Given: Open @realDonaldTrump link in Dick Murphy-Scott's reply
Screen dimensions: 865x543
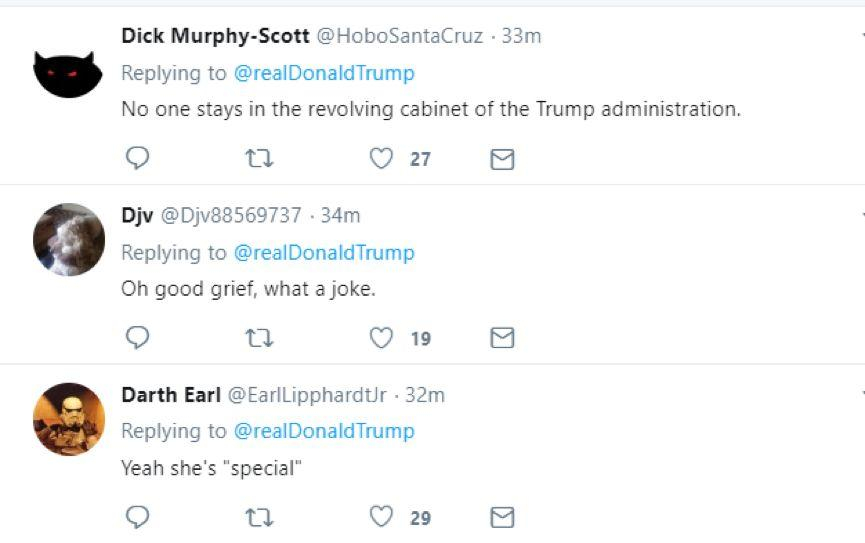Looking at the screenshot, I should (324, 73).
